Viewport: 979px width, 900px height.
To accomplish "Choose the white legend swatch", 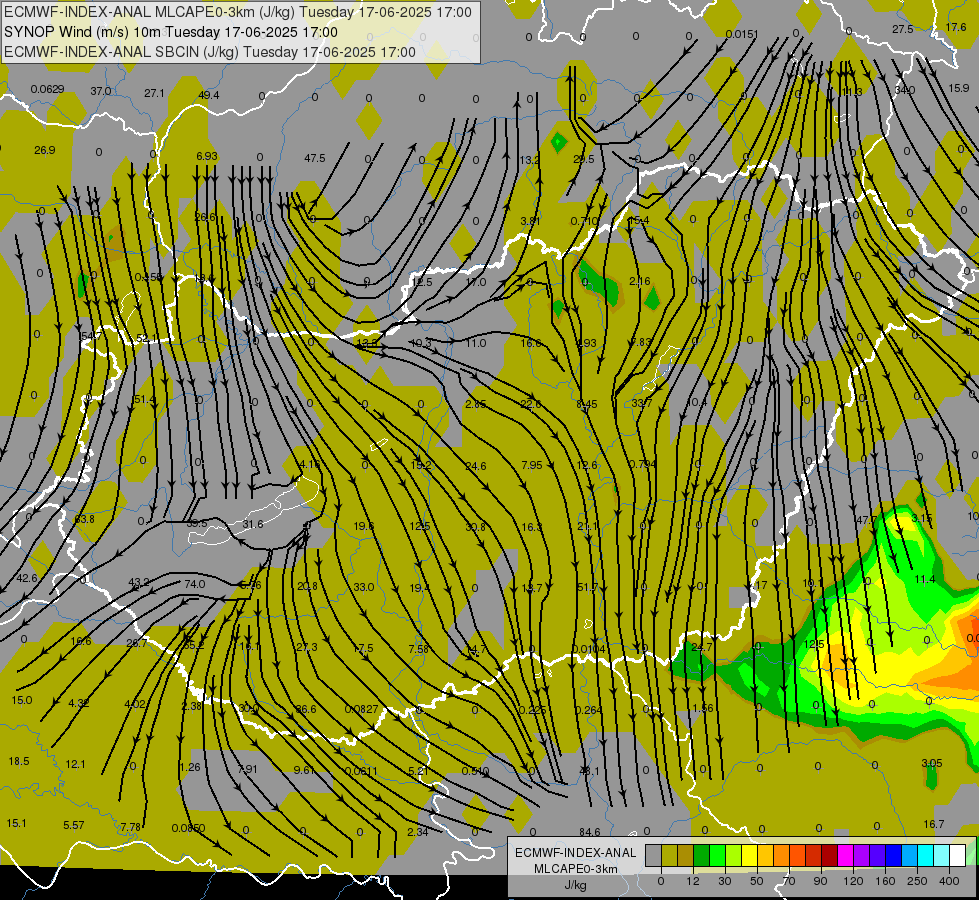I will [957, 855].
